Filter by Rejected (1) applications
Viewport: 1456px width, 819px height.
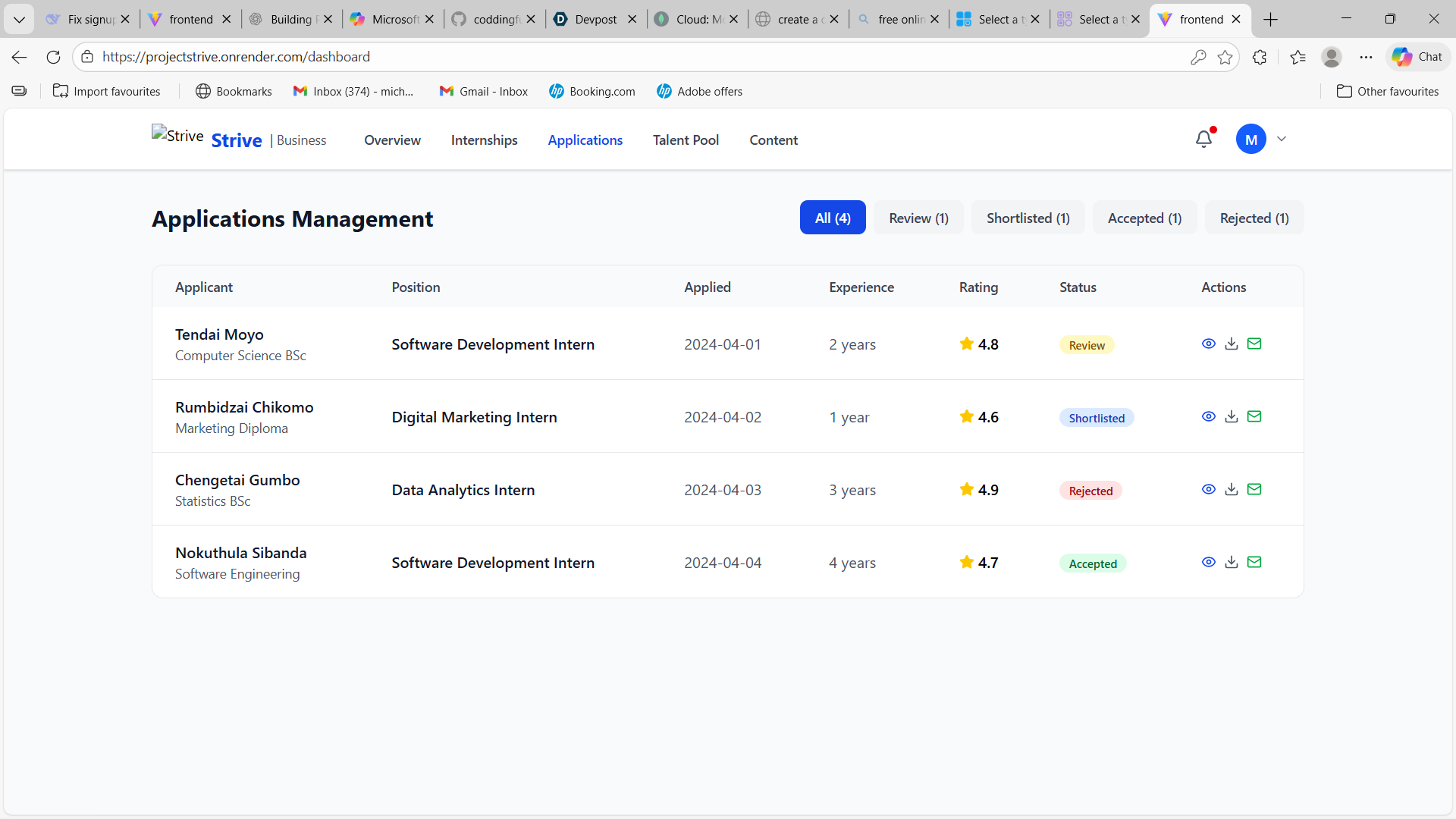pyautogui.click(x=1254, y=218)
